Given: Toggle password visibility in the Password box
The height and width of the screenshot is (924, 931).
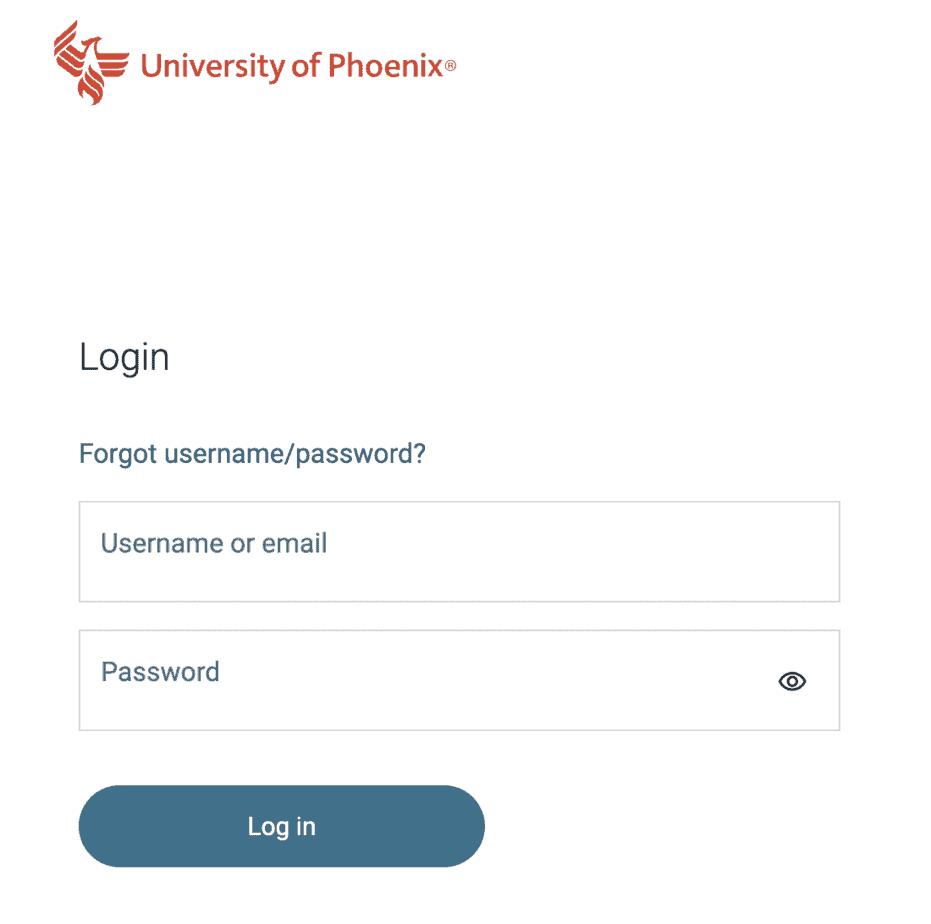Looking at the screenshot, I should pos(791,681).
